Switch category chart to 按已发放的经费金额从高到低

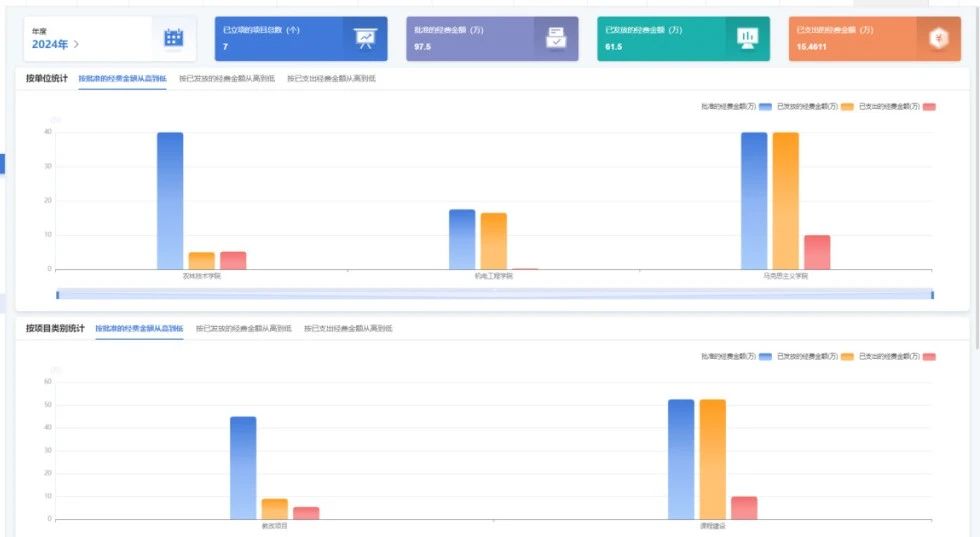pyautogui.click(x=243, y=328)
